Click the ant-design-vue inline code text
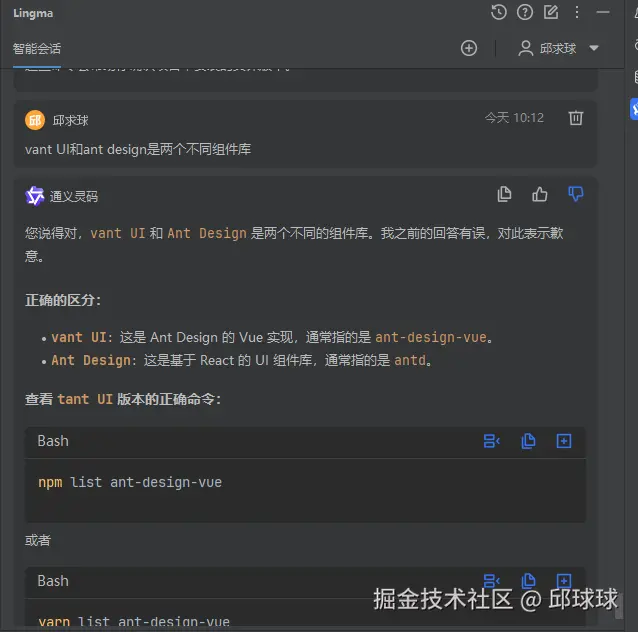Image resolution: width=638 pixels, height=632 pixels. coord(430,337)
